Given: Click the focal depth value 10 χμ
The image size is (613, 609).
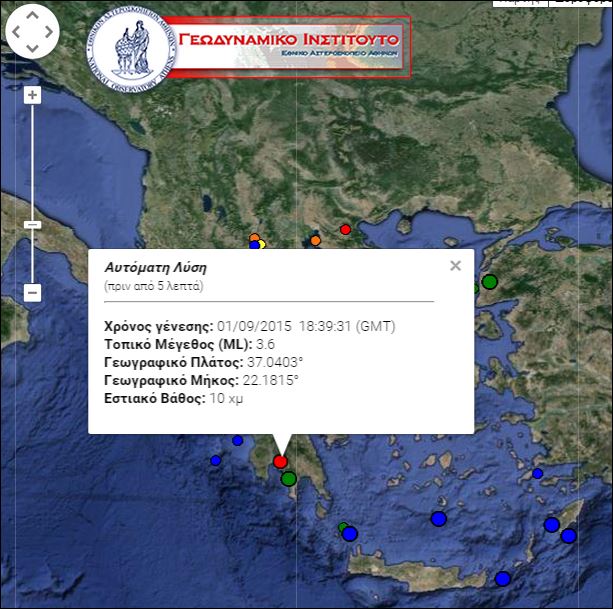Looking at the screenshot, I should pyautogui.click(x=226, y=398).
